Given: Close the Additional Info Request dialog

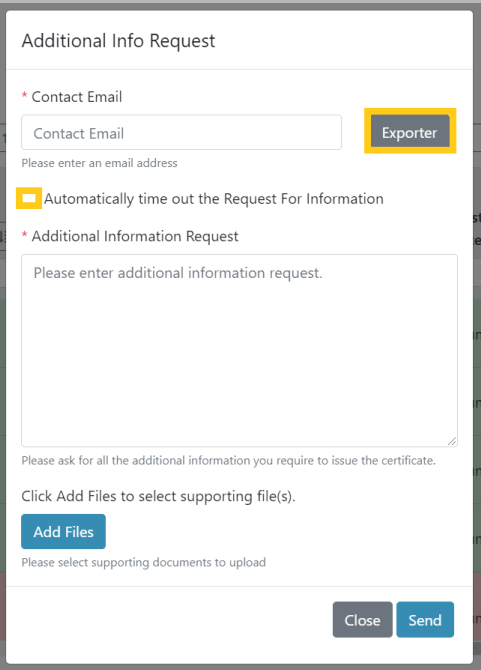Looking at the screenshot, I should pyautogui.click(x=363, y=620).
